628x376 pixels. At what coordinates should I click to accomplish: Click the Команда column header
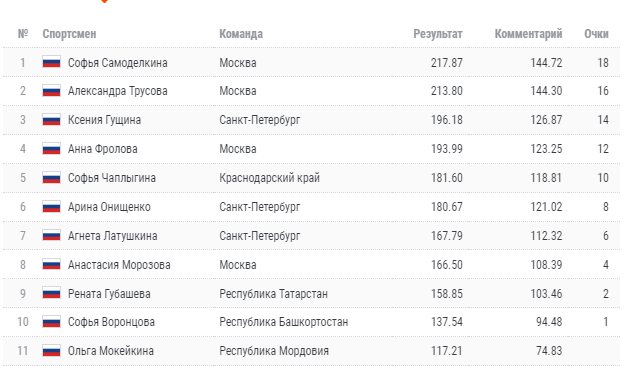241,34
